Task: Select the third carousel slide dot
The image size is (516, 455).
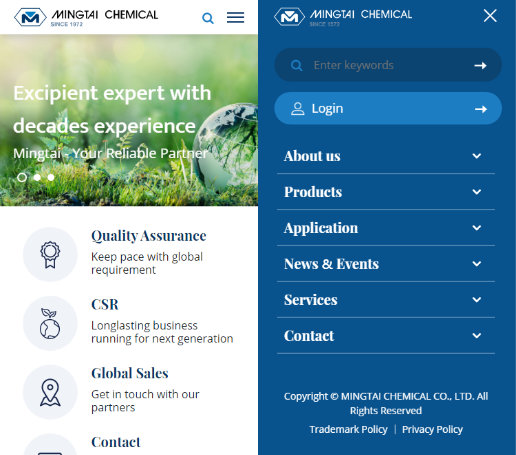Action: [51, 177]
